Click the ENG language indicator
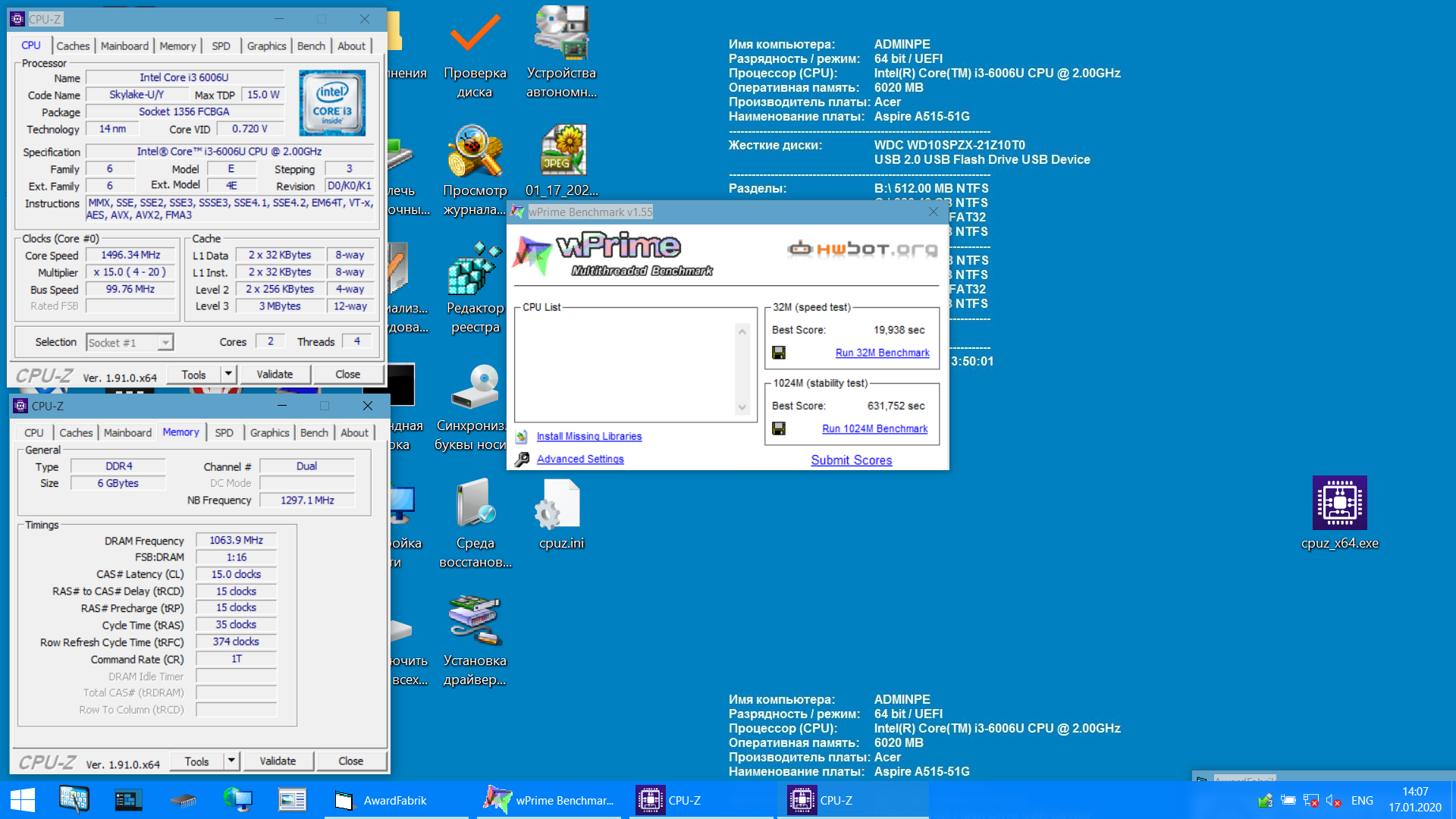The image size is (1456, 819). [x=1362, y=800]
